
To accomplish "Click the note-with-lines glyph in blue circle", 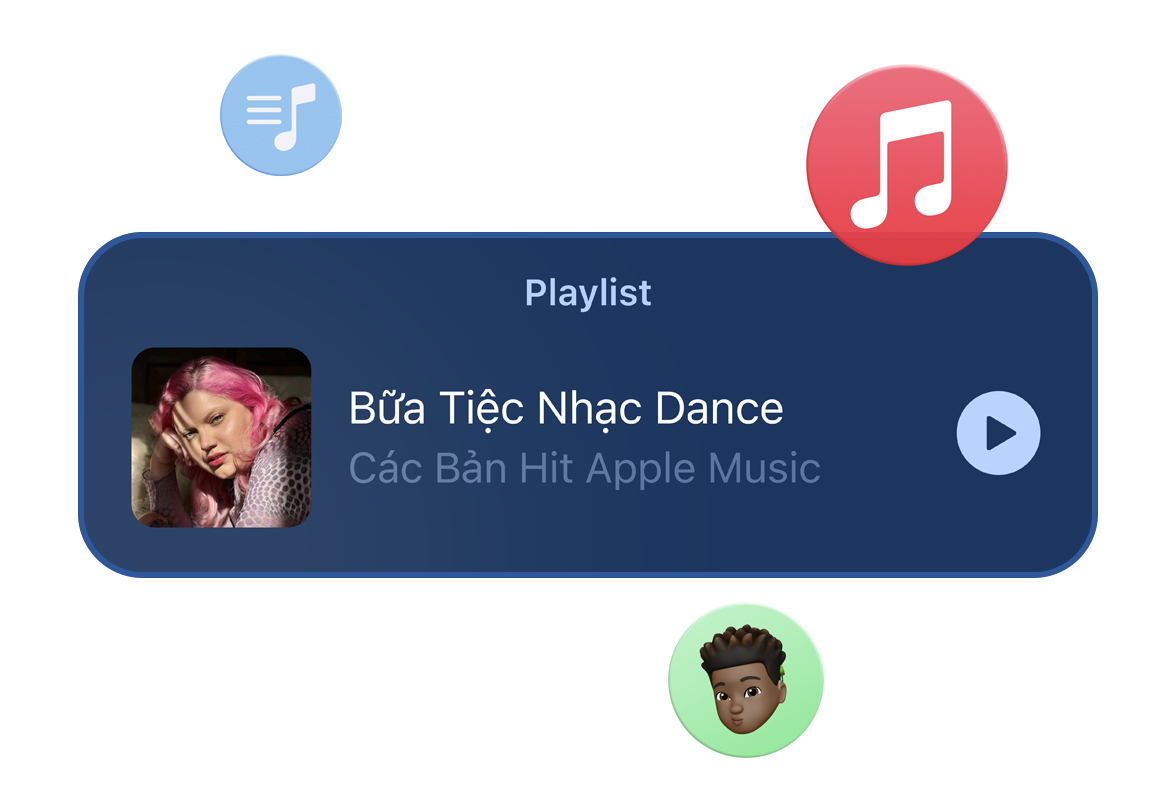I will [x=280, y=116].
